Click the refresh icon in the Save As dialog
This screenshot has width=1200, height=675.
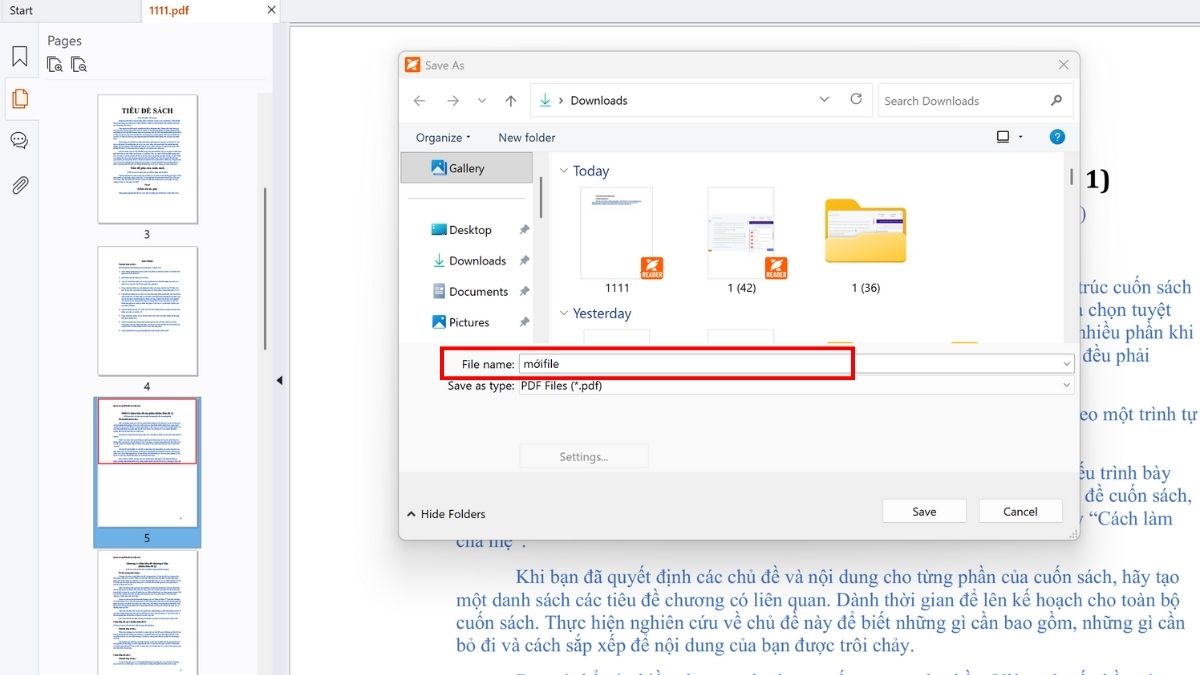(x=856, y=100)
